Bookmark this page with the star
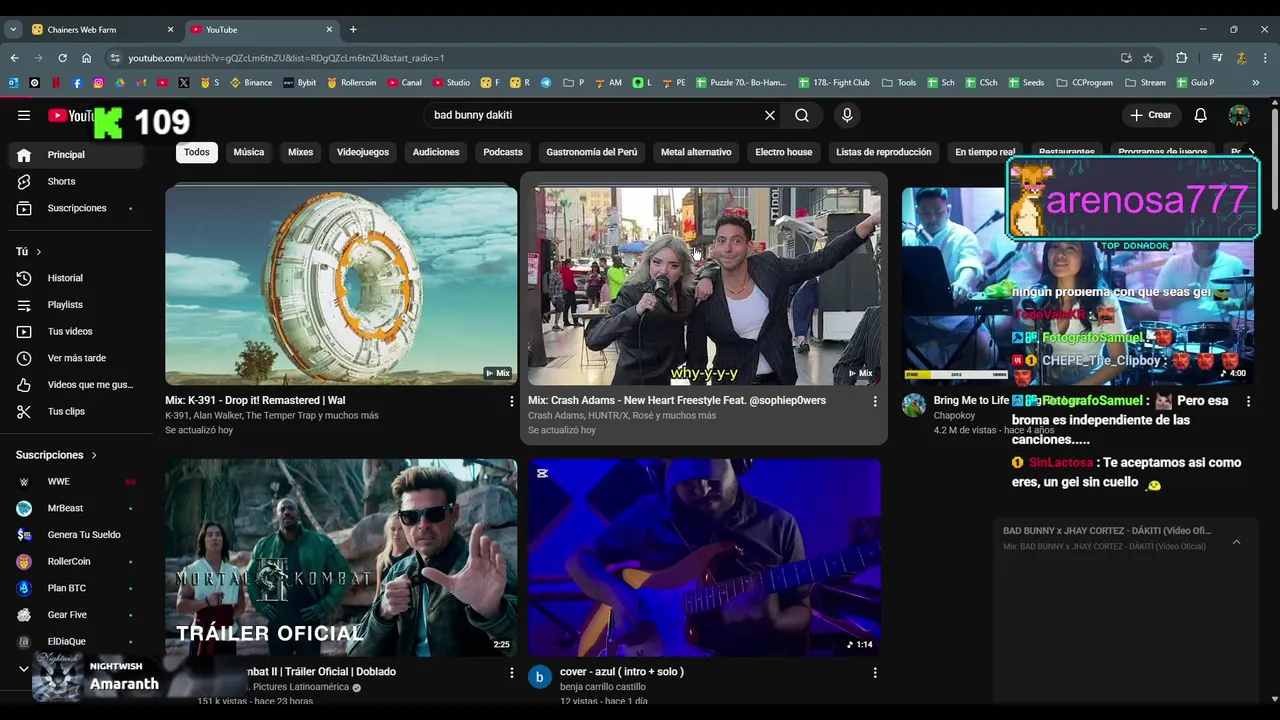This screenshot has height=720, width=1280. click(1148, 58)
